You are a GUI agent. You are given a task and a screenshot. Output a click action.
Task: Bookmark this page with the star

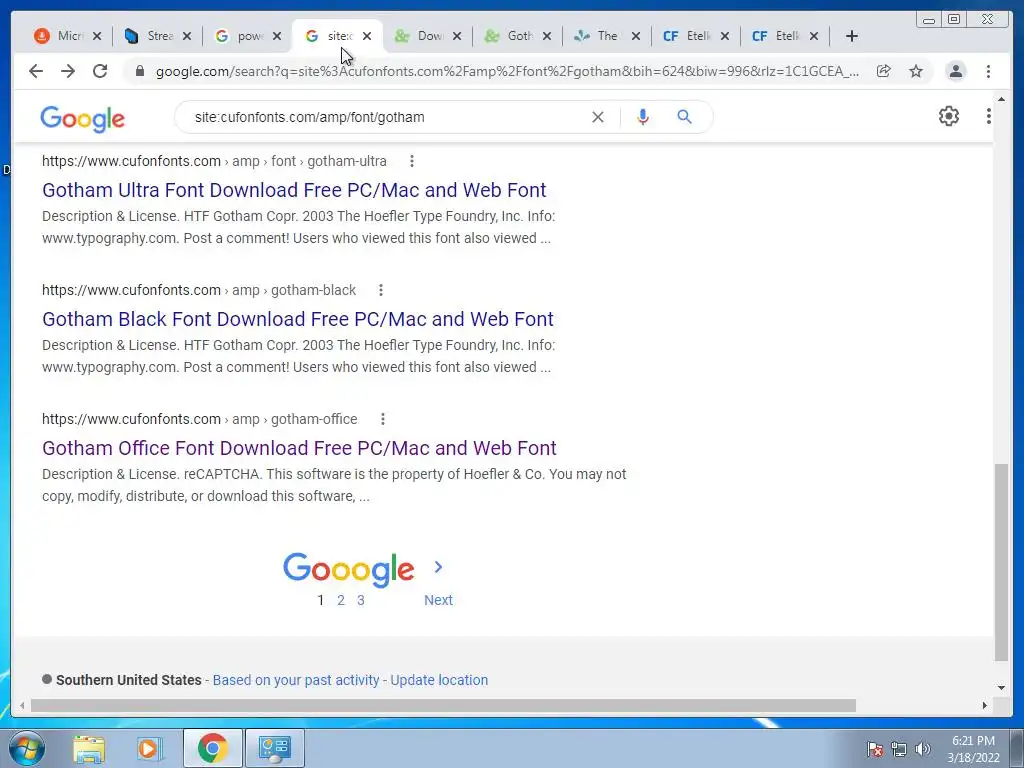916,71
